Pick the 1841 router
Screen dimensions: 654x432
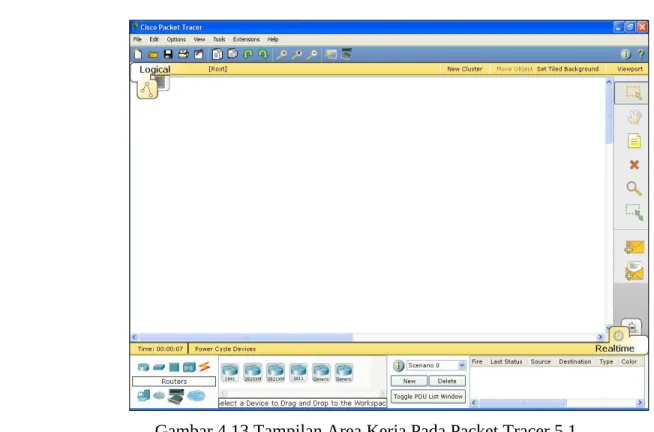(x=230, y=372)
